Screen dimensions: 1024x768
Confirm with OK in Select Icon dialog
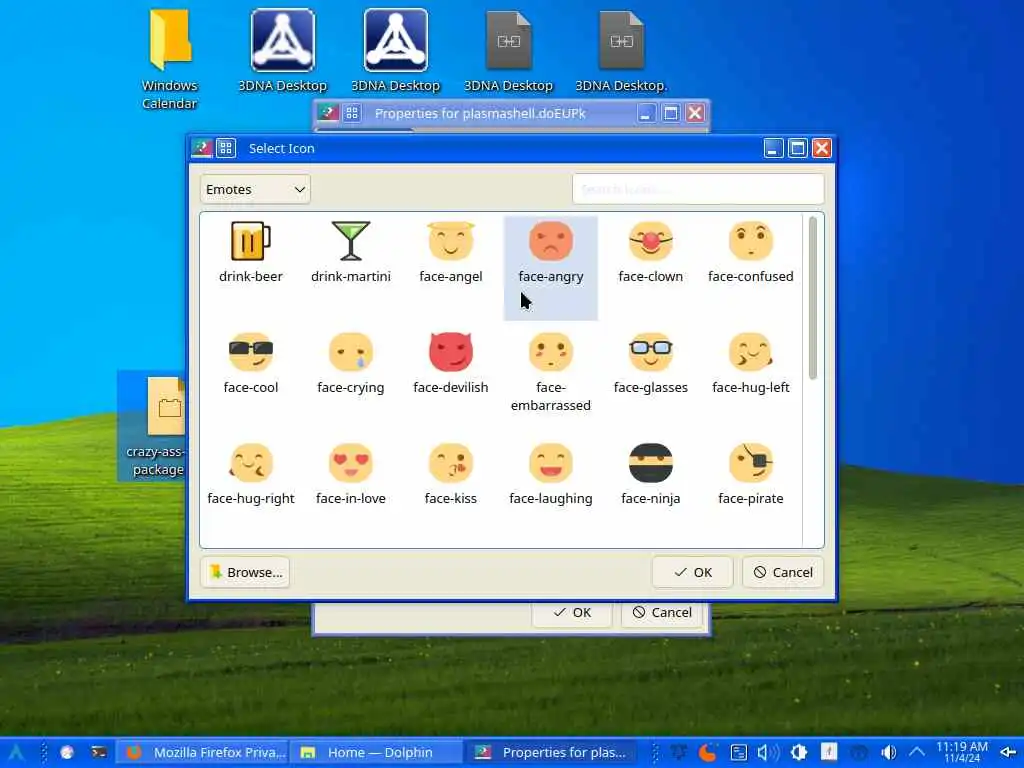pos(692,572)
